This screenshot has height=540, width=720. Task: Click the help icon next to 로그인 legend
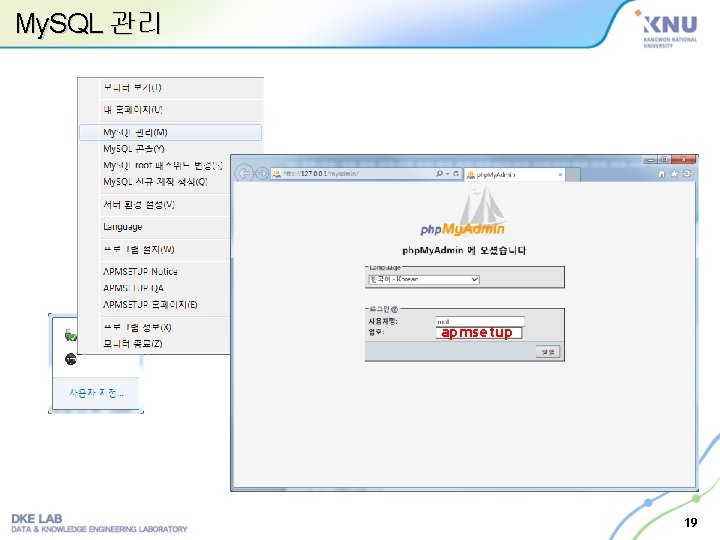click(394, 309)
